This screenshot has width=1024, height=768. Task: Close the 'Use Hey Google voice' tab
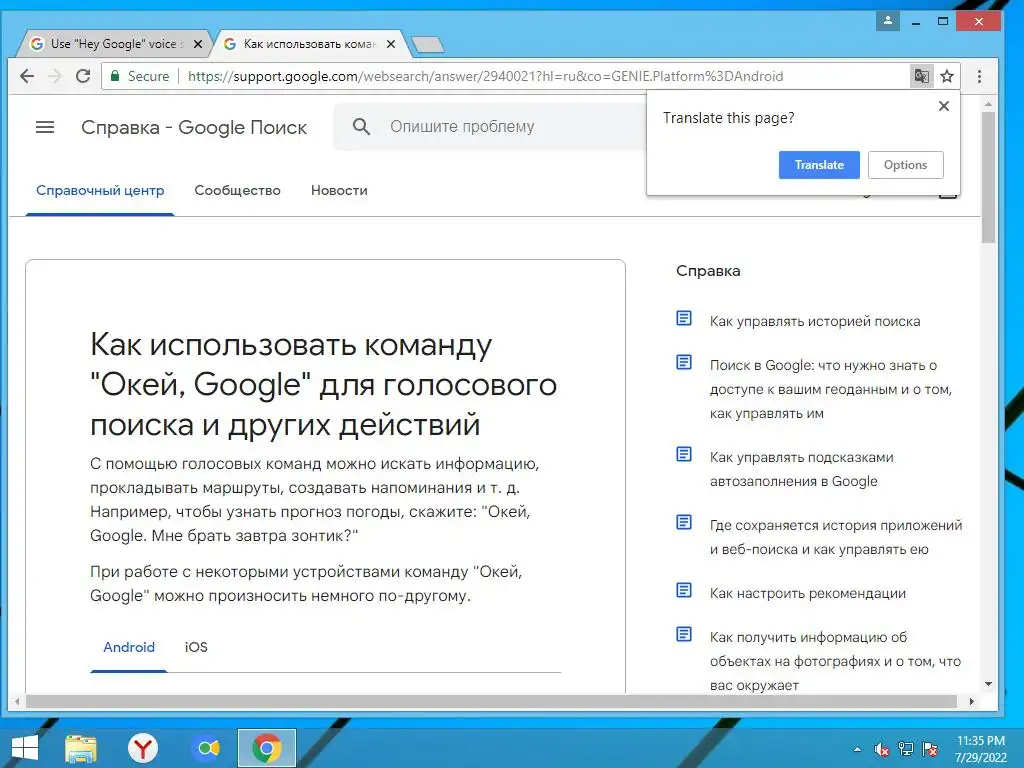(198, 44)
